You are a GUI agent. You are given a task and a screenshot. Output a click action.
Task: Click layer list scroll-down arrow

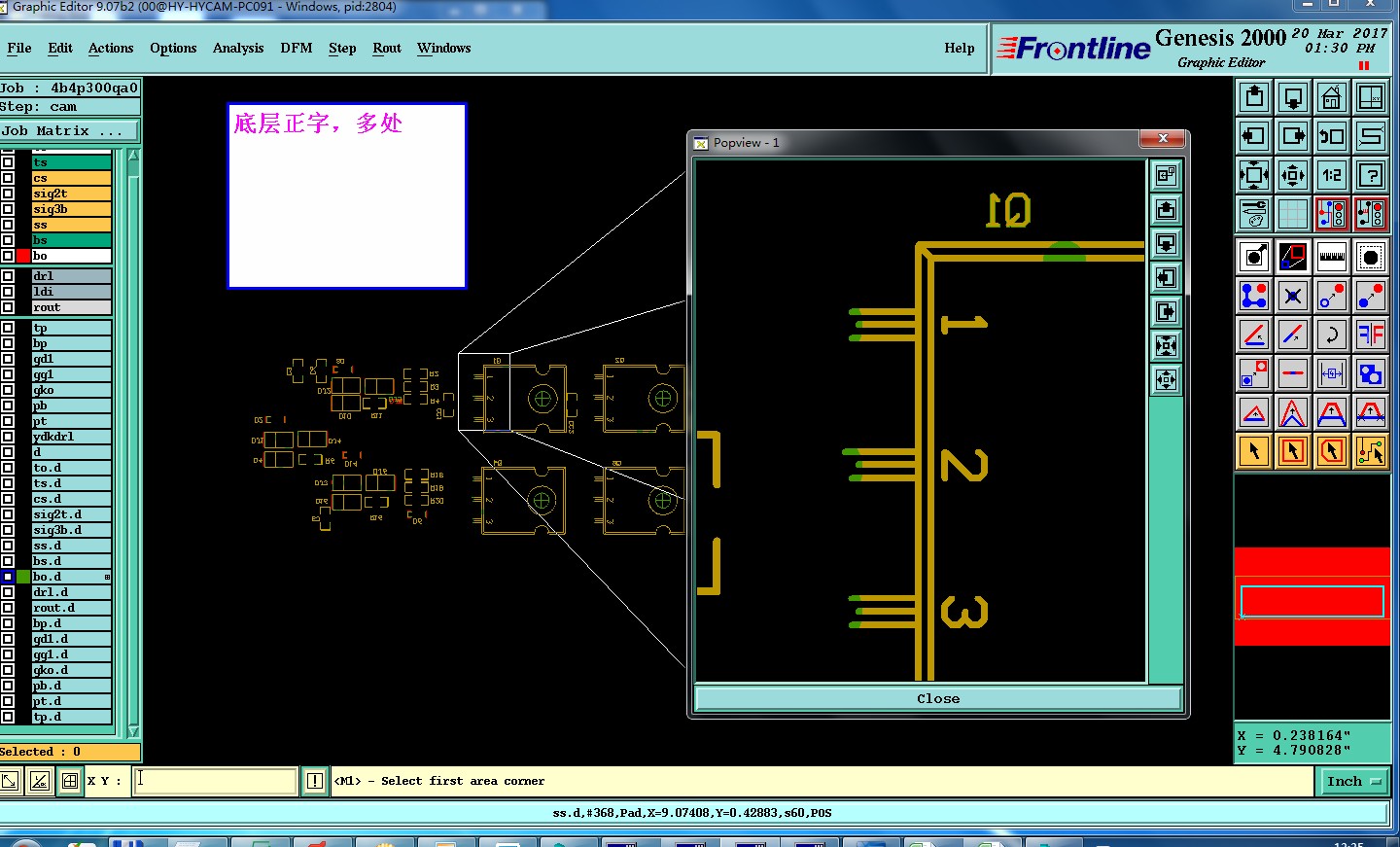133,731
